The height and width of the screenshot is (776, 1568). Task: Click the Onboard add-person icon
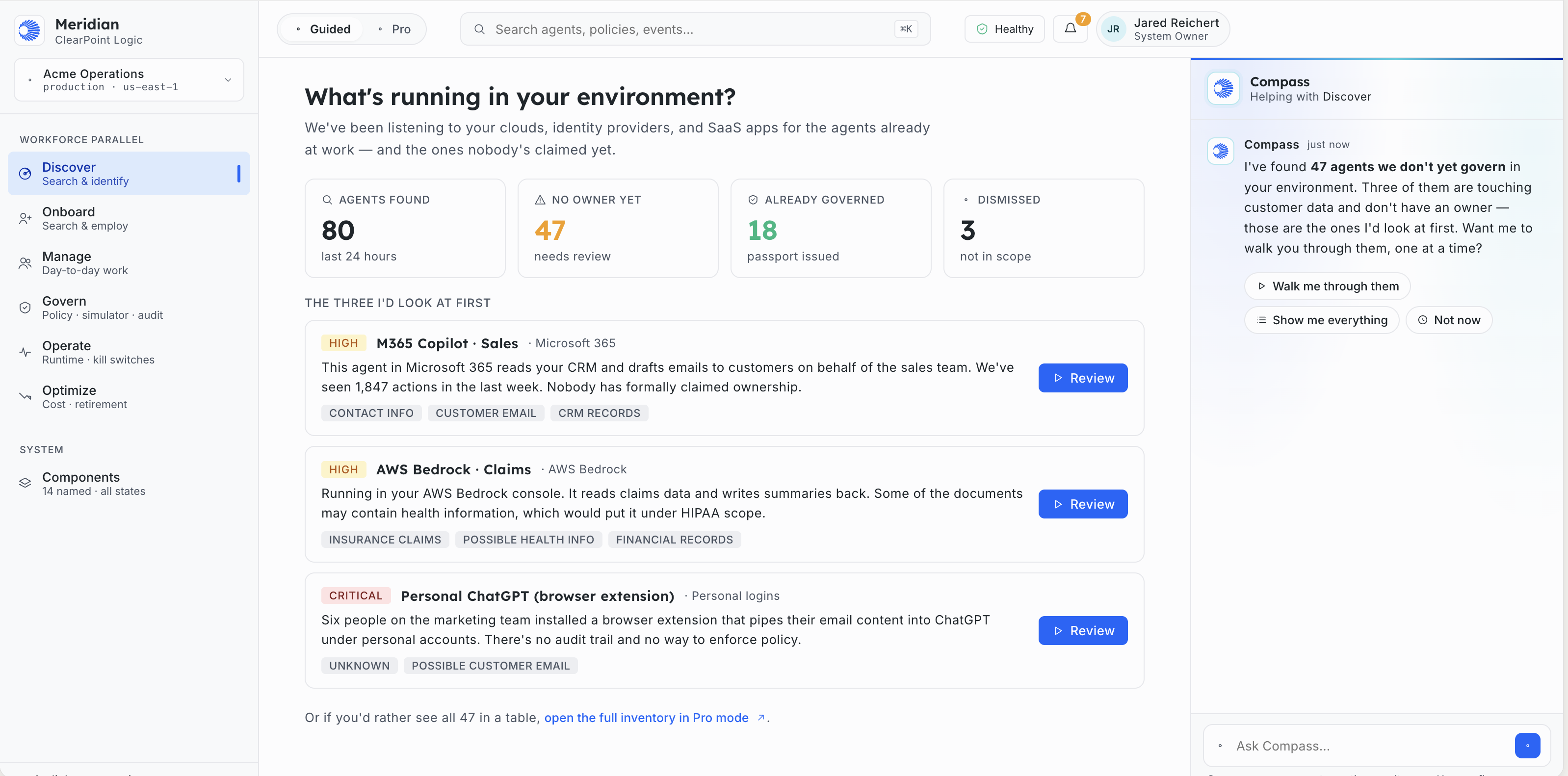(25, 218)
